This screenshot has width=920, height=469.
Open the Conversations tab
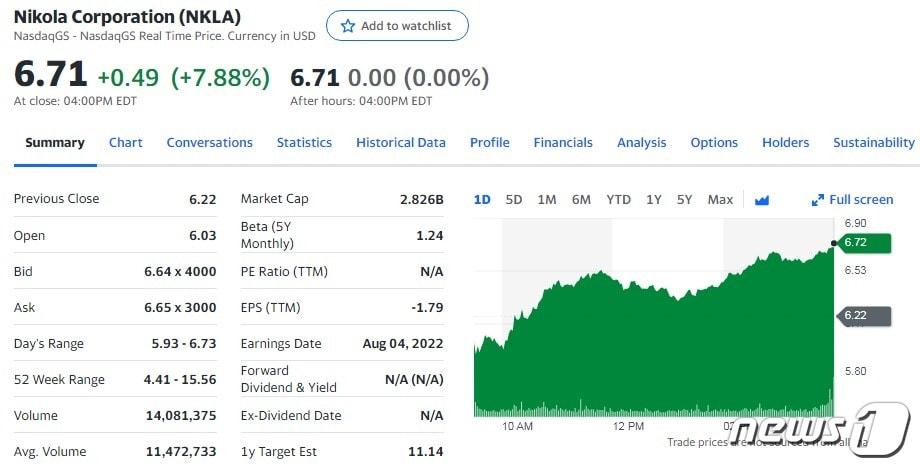point(210,143)
